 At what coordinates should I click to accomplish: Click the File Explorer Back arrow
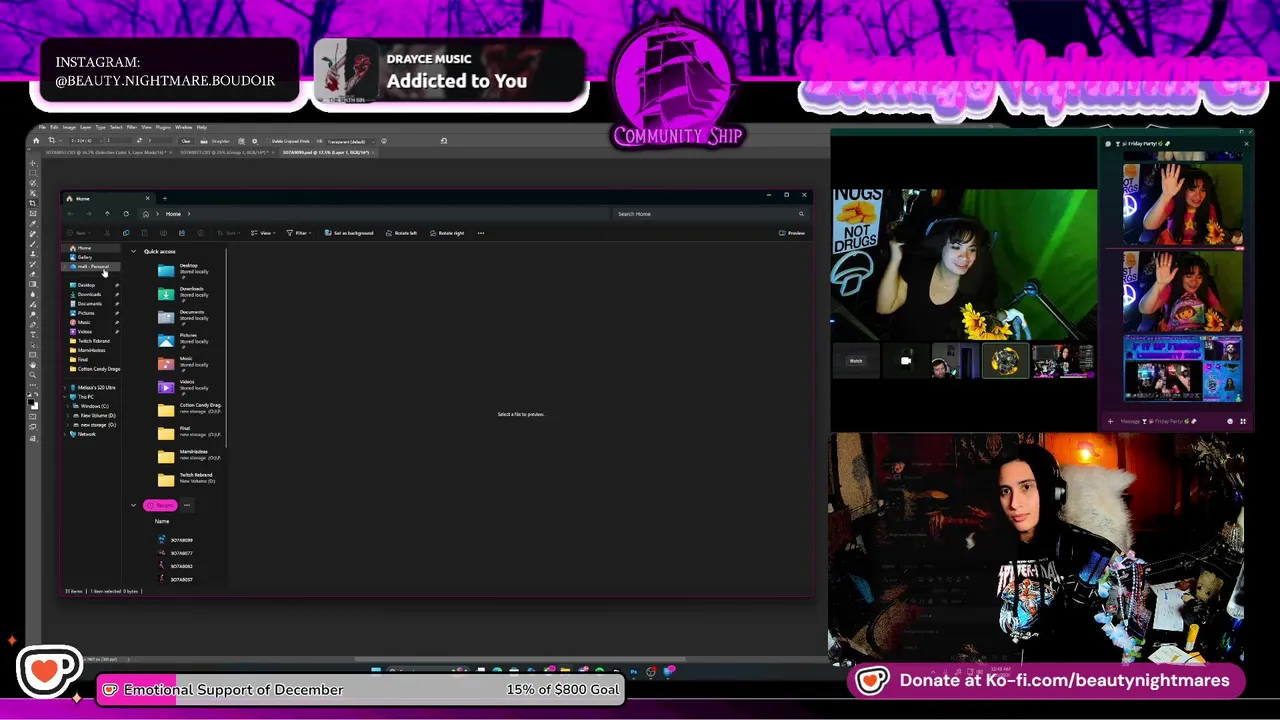coord(70,214)
